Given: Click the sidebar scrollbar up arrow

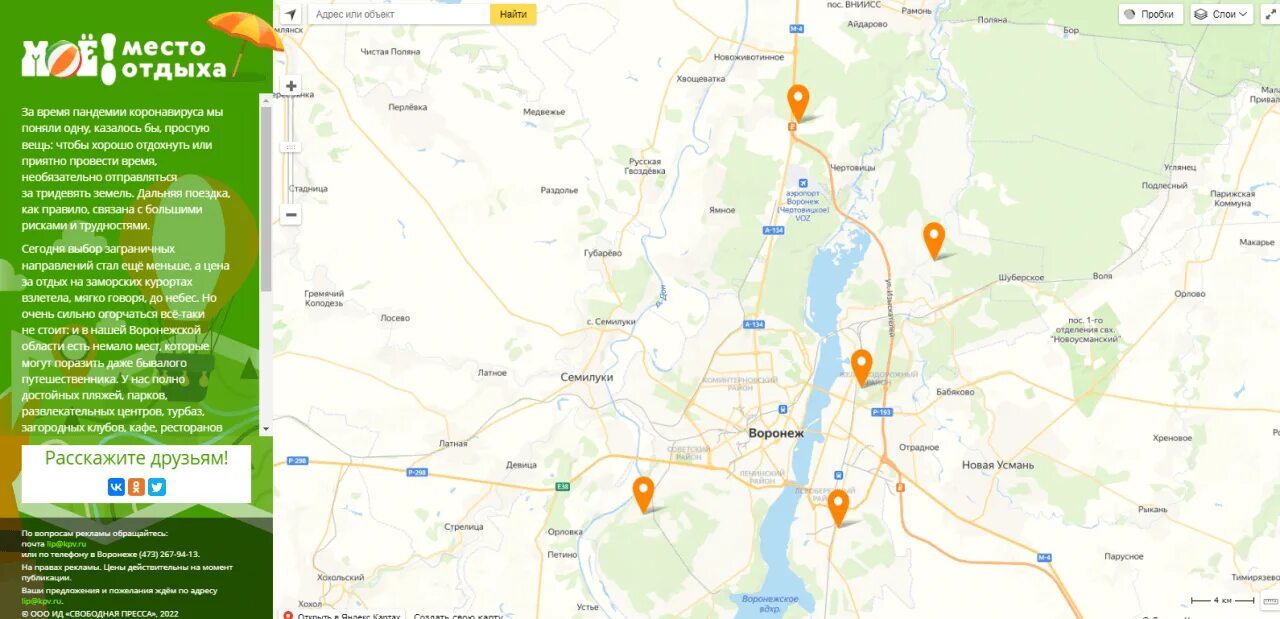Looking at the screenshot, I should [266, 100].
